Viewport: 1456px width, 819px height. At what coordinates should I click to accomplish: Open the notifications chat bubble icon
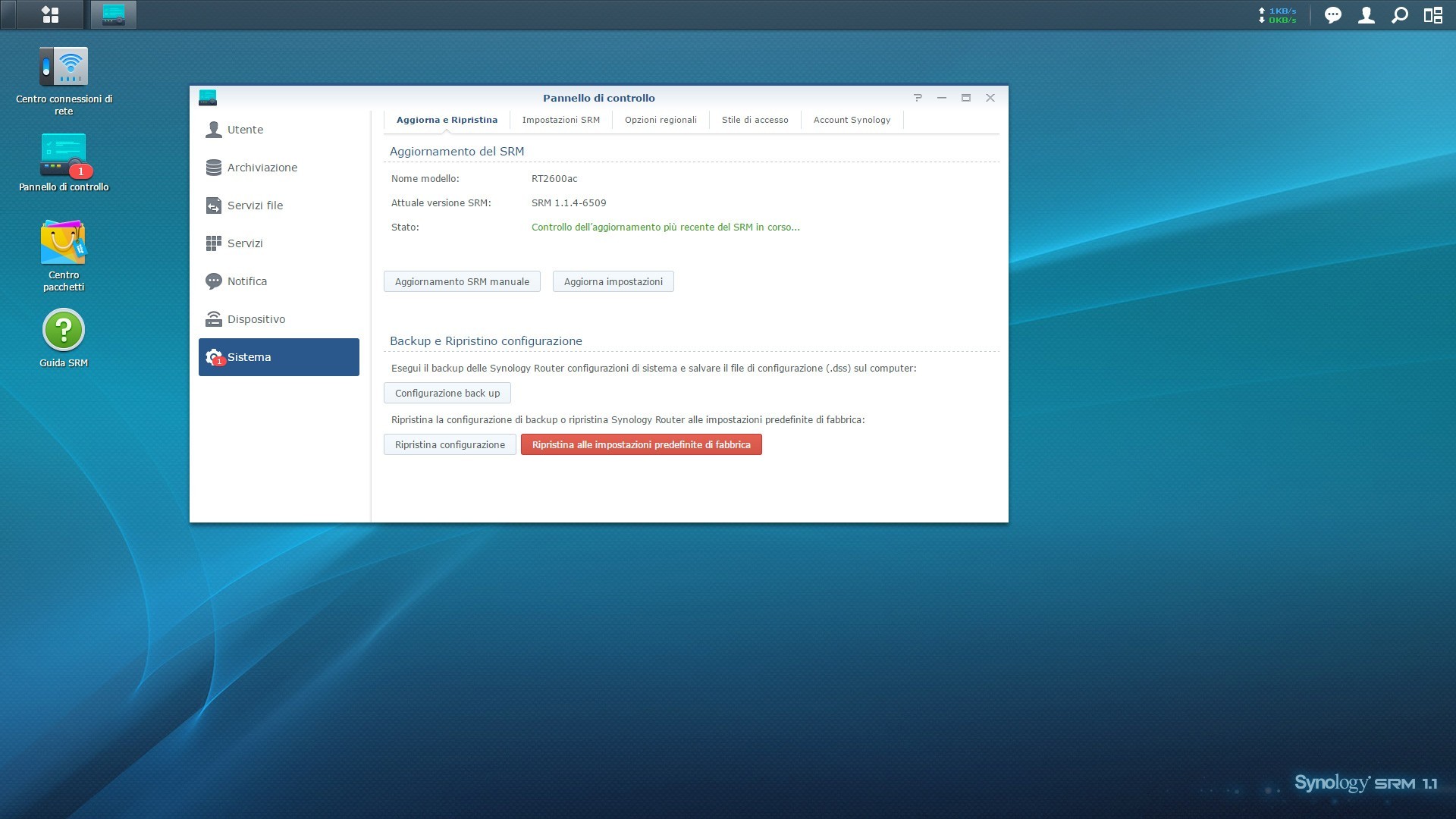pos(1332,15)
